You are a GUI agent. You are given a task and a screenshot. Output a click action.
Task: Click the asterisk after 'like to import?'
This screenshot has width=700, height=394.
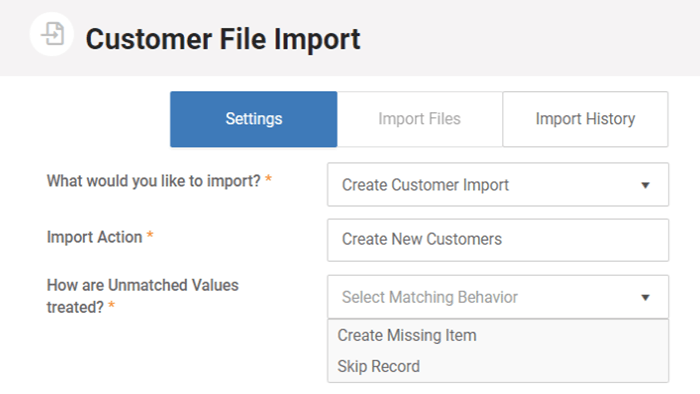268,179
